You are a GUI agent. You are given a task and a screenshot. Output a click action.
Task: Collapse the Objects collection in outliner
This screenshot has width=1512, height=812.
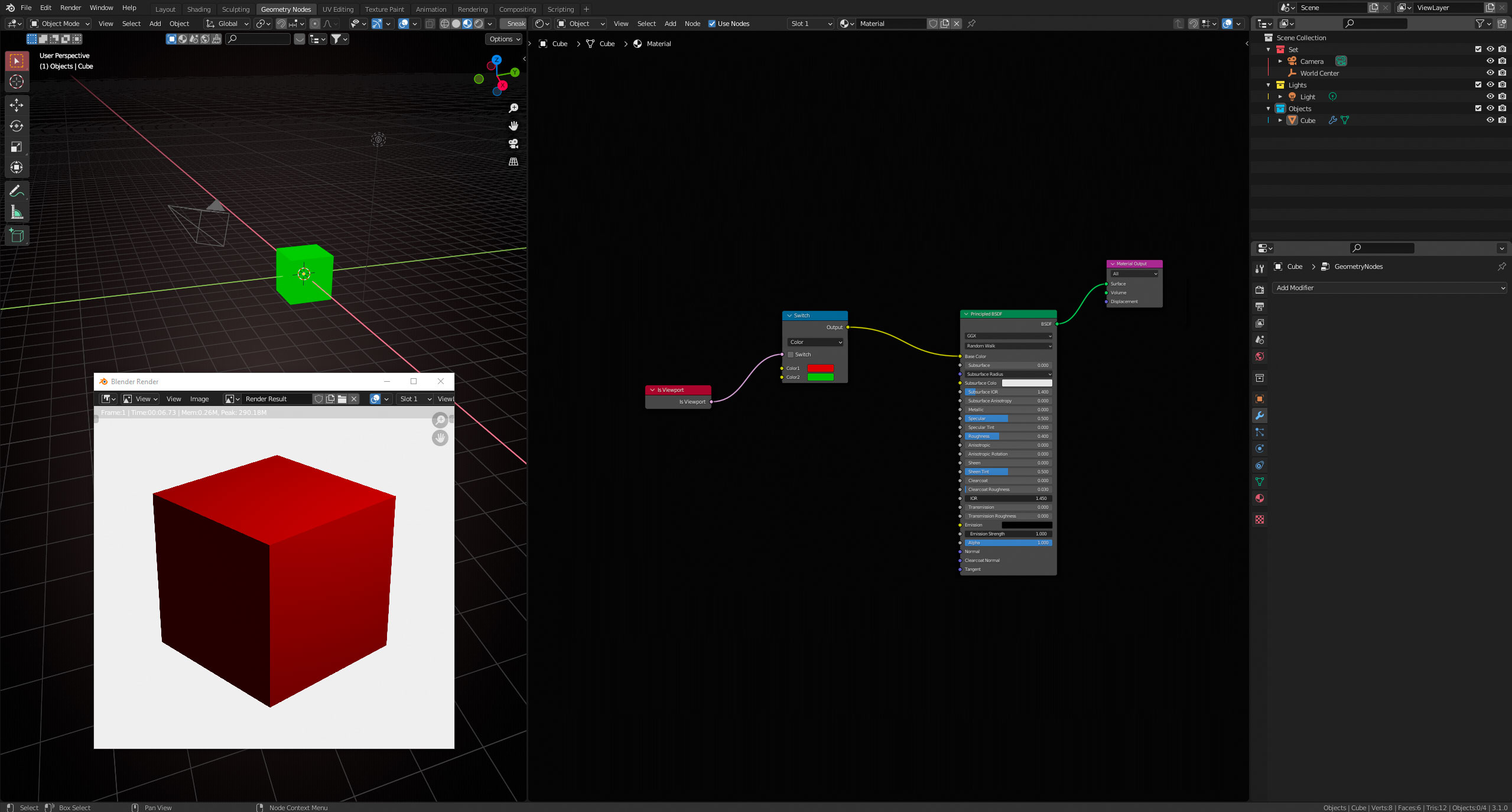(1268, 109)
